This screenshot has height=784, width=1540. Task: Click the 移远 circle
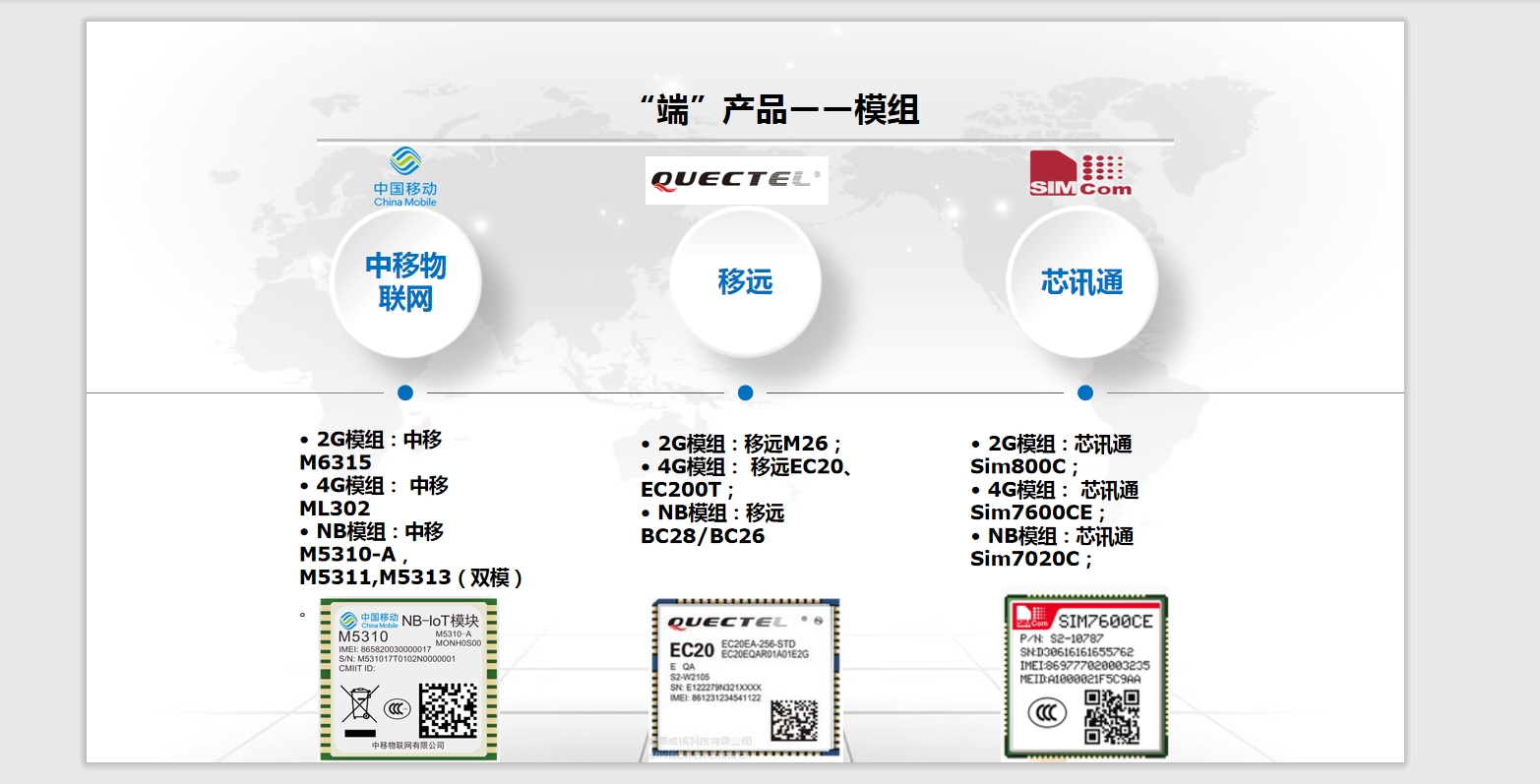745,282
